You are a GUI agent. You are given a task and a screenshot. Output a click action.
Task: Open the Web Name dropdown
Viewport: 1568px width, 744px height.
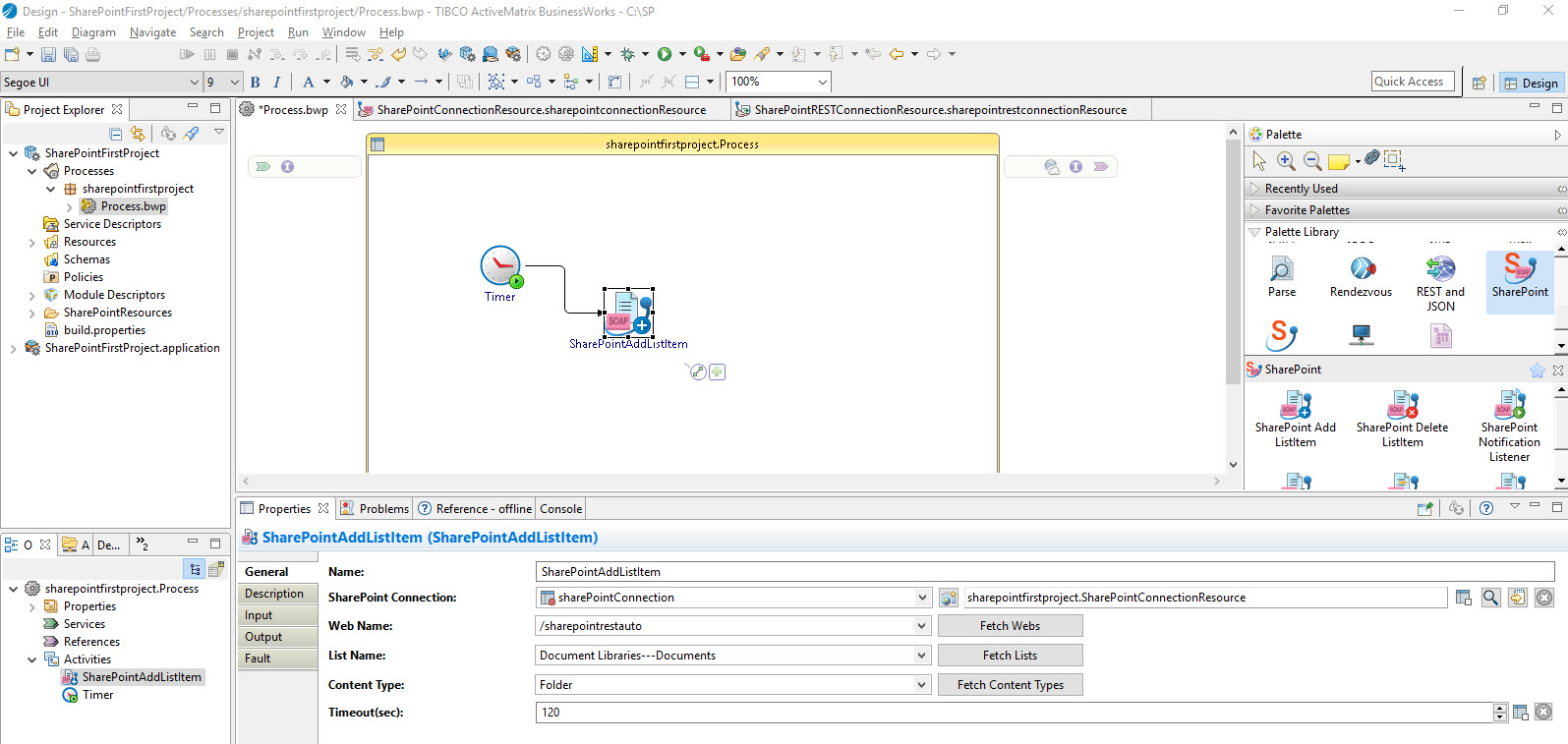[922, 626]
